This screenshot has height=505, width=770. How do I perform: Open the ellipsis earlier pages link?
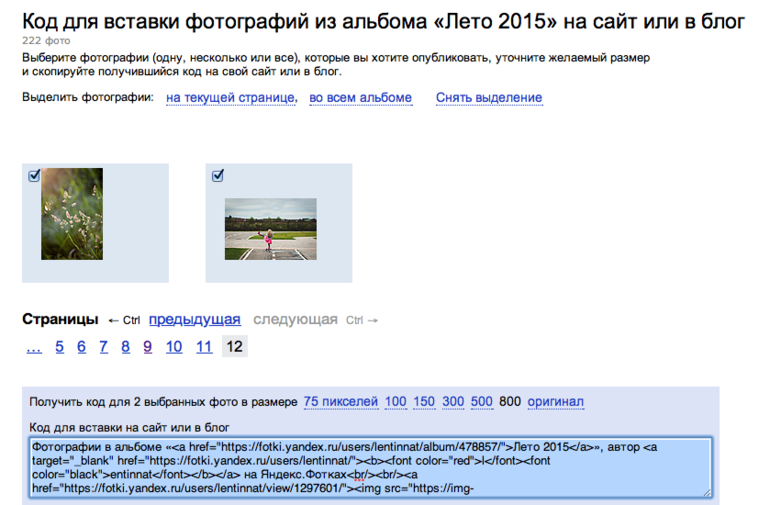tap(34, 347)
